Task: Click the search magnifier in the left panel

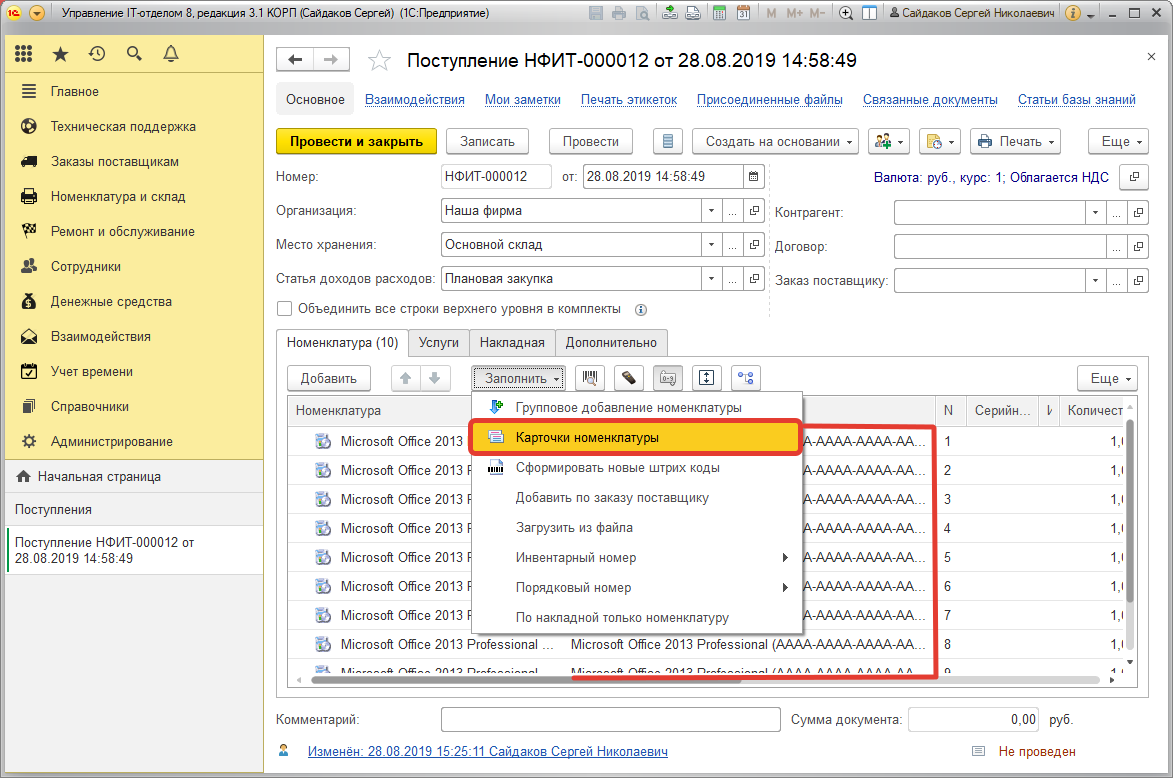Action: [x=134, y=54]
